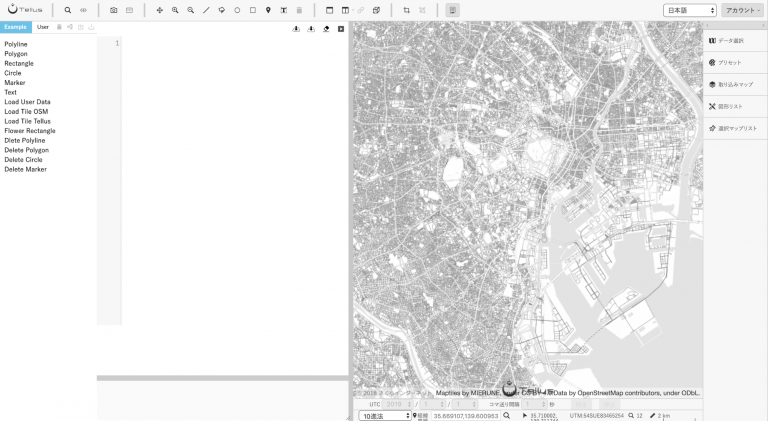Load the Flower Rectangle example
Screen dimensions: 768x421
pyautogui.click(x=30, y=131)
